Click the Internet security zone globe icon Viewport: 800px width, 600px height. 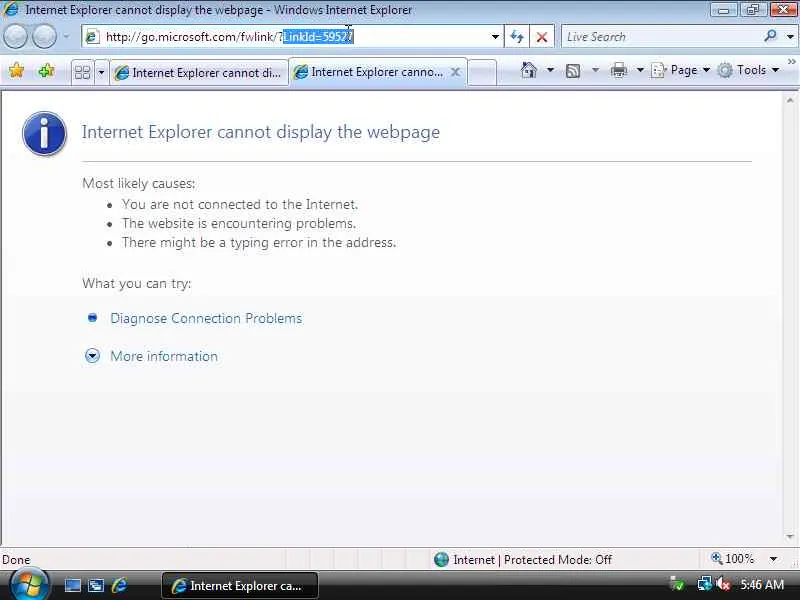pyautogui.click(x=441, y=560)
